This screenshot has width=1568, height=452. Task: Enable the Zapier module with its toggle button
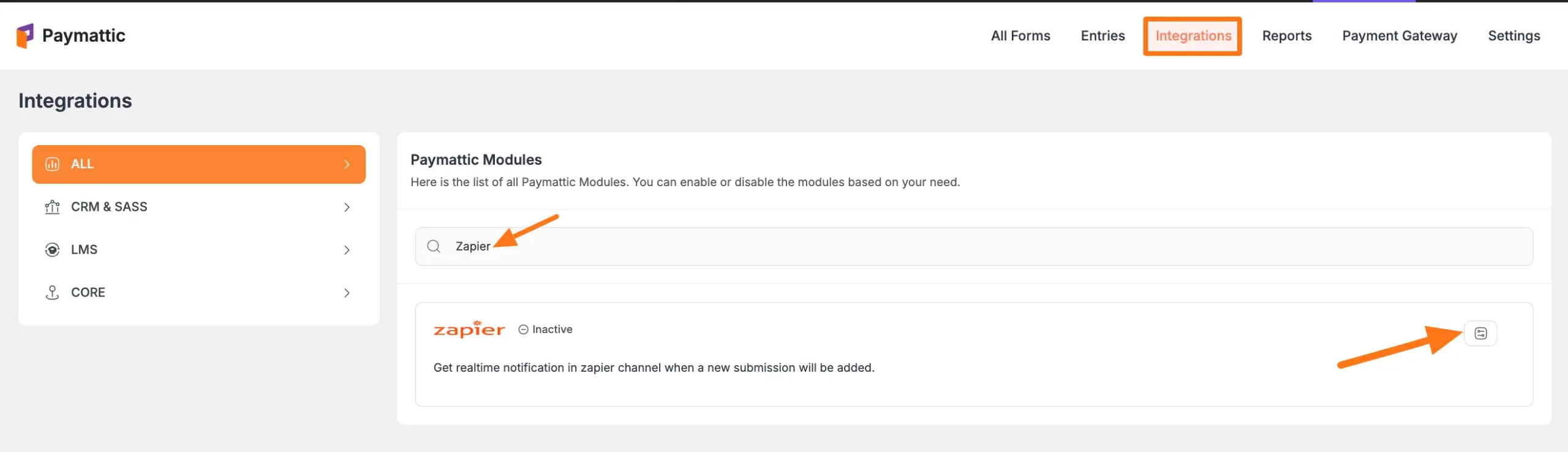pyautogui.click(x=1480, y=333)
